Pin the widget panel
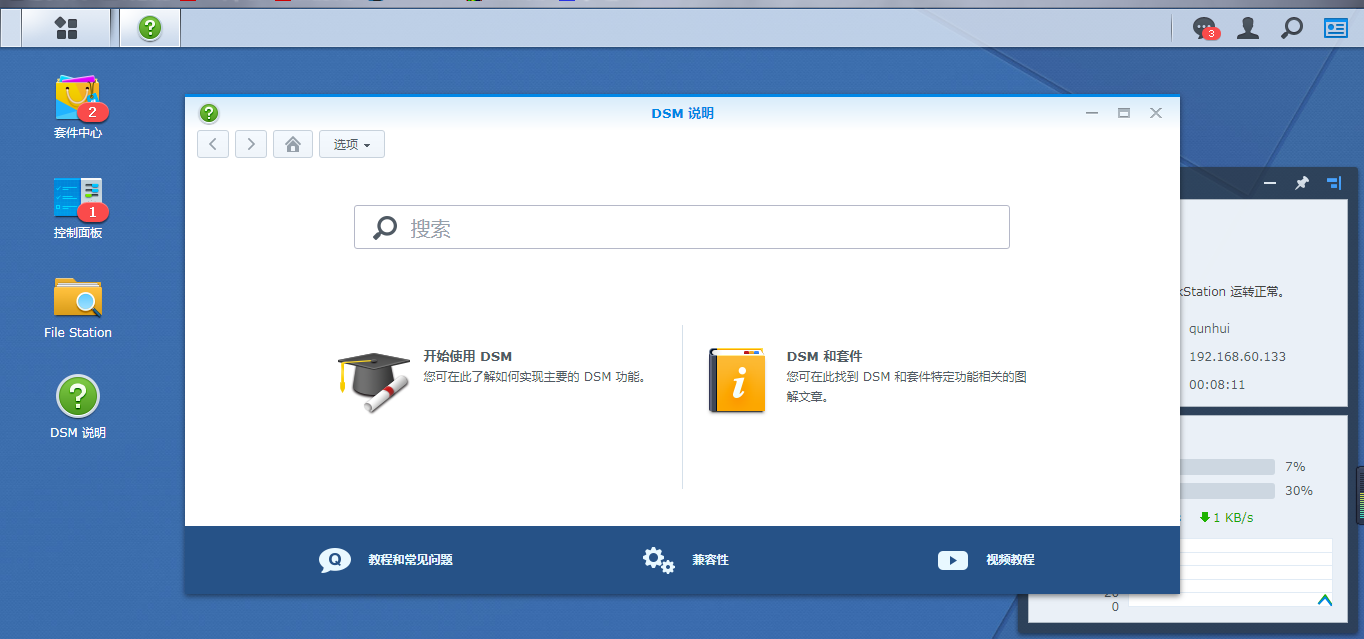 1302,183
